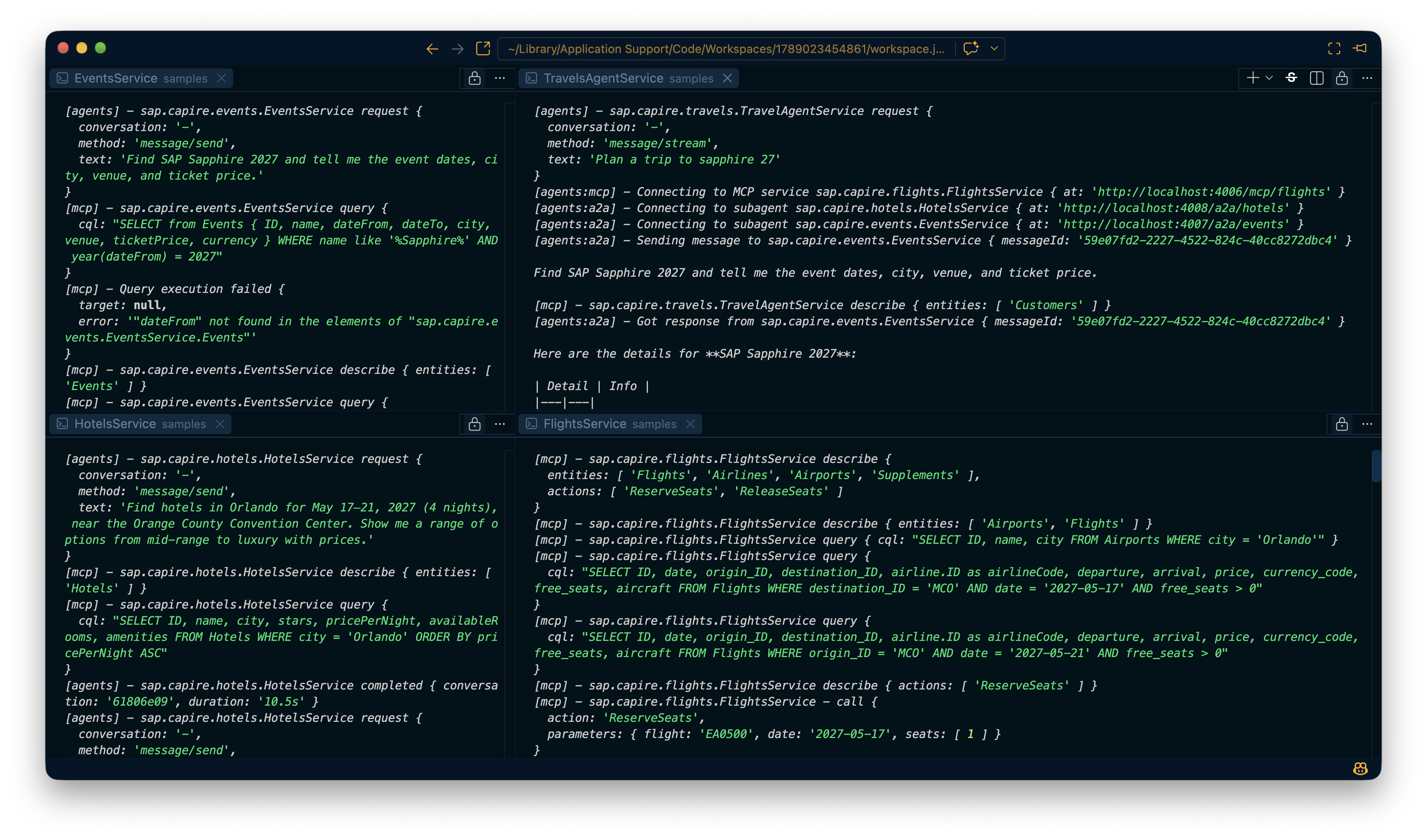The width and height of the screenshot is (1427, 840).
Task: Toggle full screen mode icon
Action: [1334, 49]
